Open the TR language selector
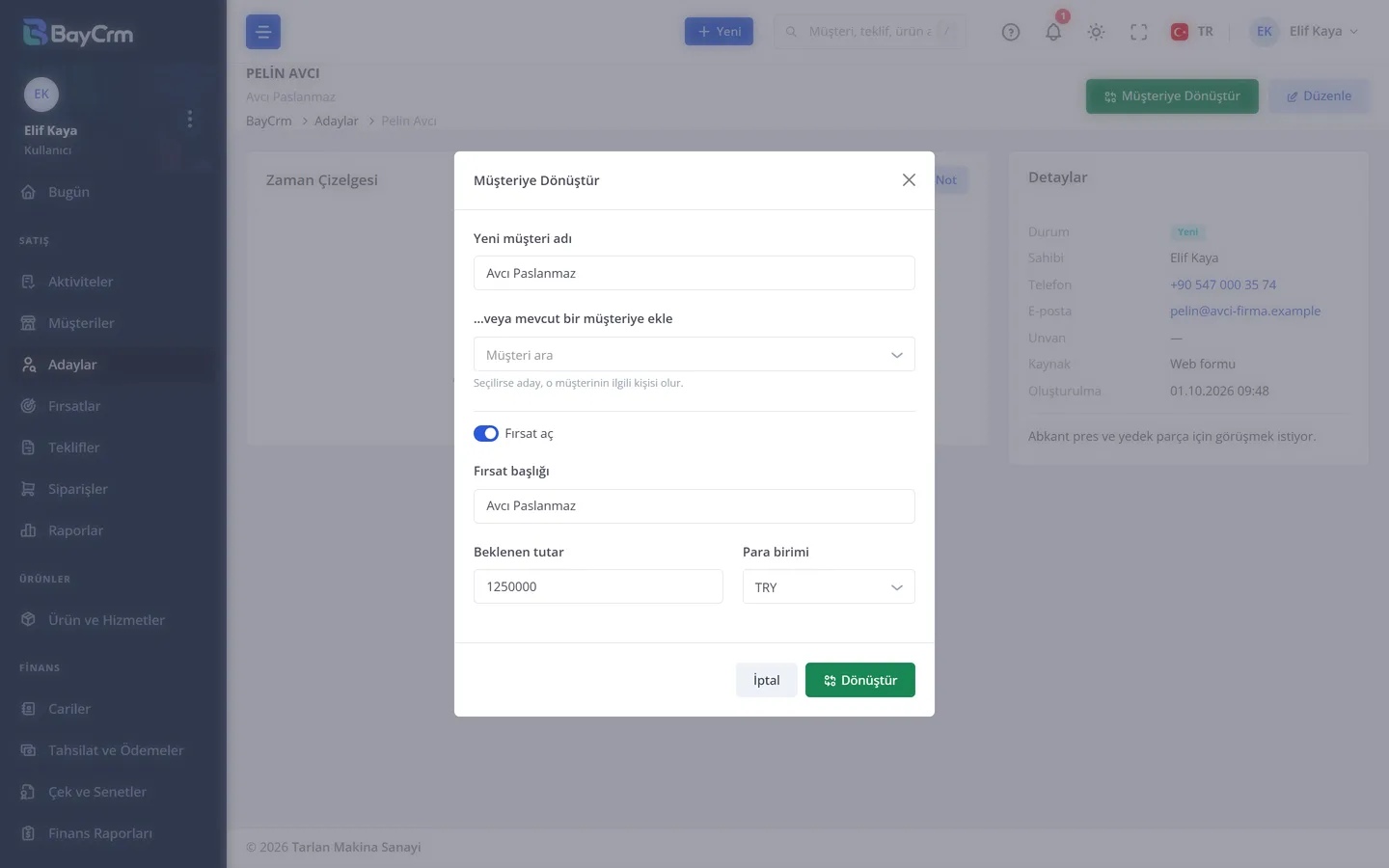The width and height of the screenshot is (1389, 868). click(1192, 32)
